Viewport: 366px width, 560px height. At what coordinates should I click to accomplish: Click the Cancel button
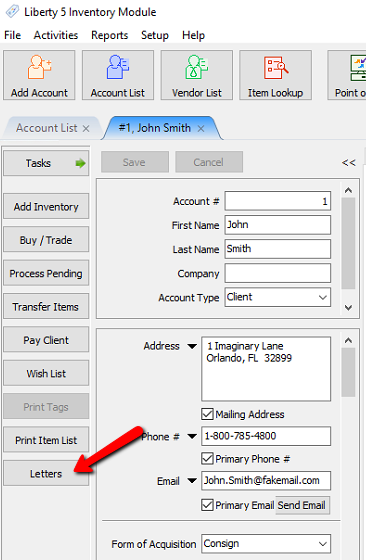[x=209, y=162]
